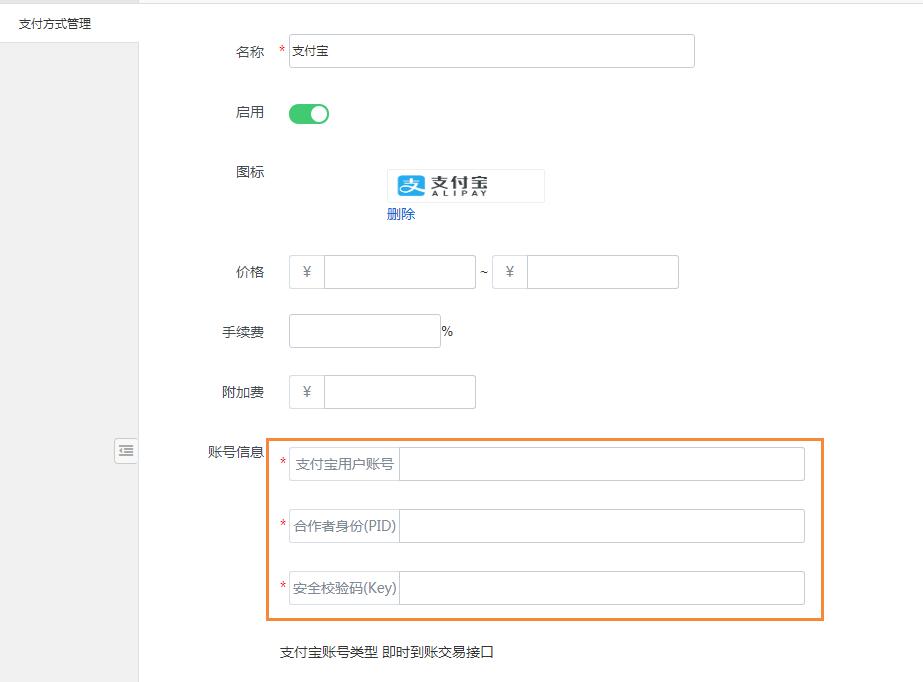Click the ¥ symbol before minimum price
The image size is (923, 682).
coord(307,272)
